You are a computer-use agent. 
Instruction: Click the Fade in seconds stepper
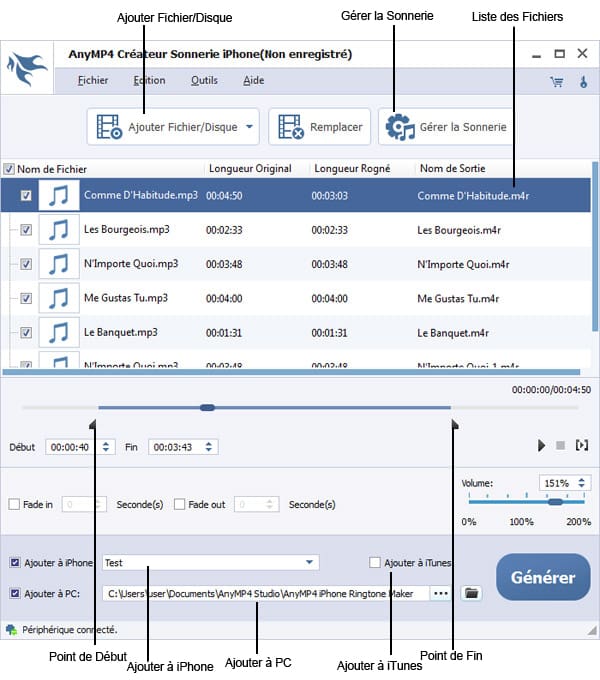coord(98,504)
